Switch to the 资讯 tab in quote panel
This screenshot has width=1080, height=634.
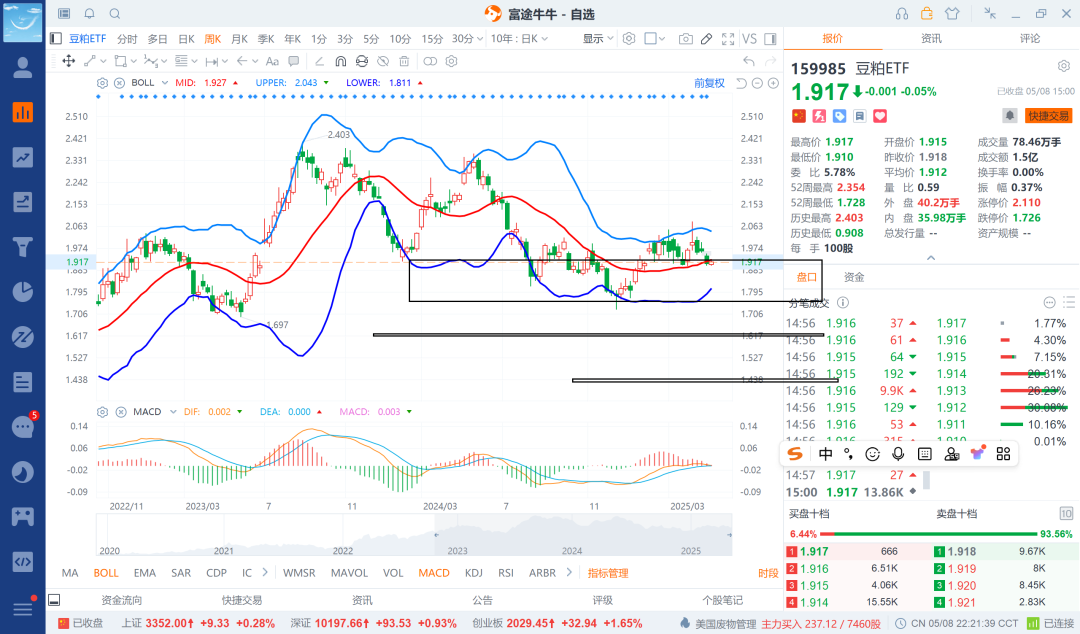click(x=931, y=38)
